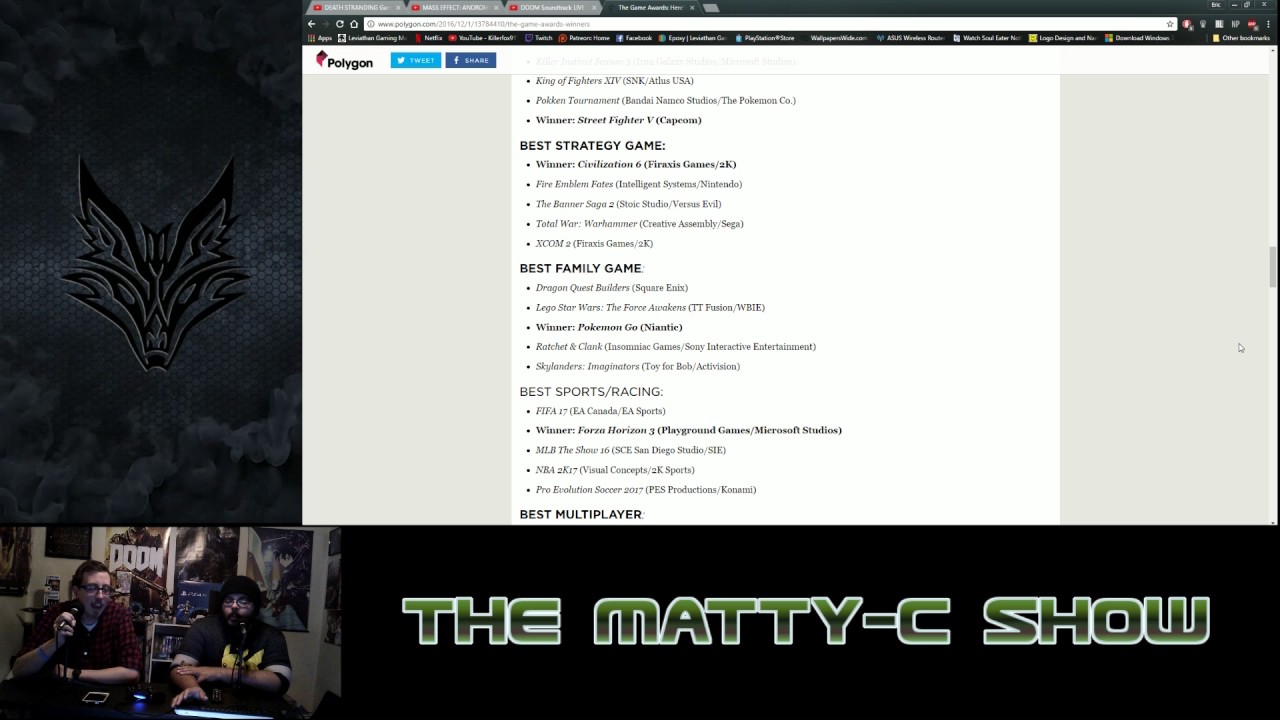Screen dimensions: 1280x720
Task: Open the Epoxy | Leviathan bookmark
Action: pos(693,38)
